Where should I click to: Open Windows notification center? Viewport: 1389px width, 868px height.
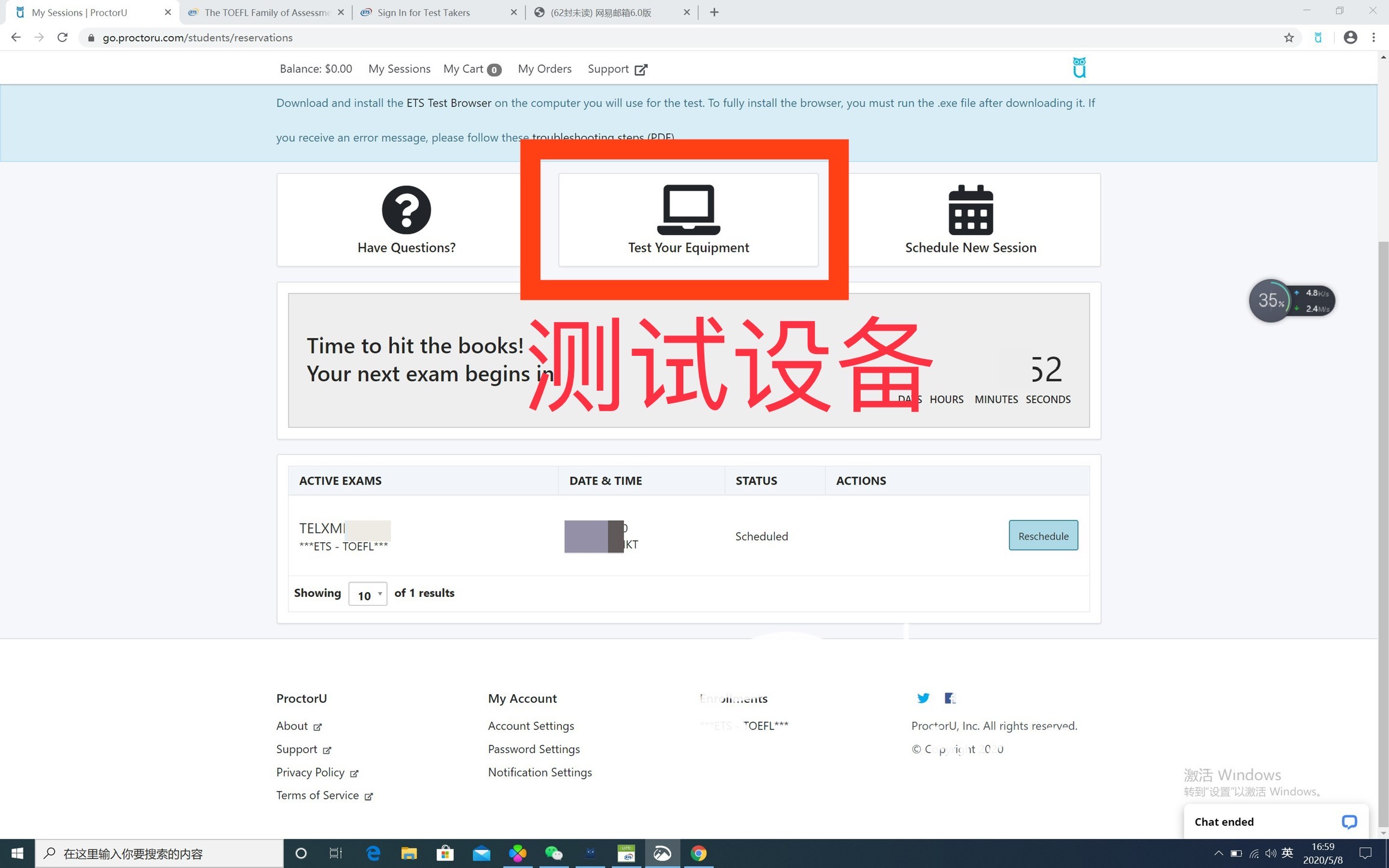pyautogui.click(x=1365, y=854)
